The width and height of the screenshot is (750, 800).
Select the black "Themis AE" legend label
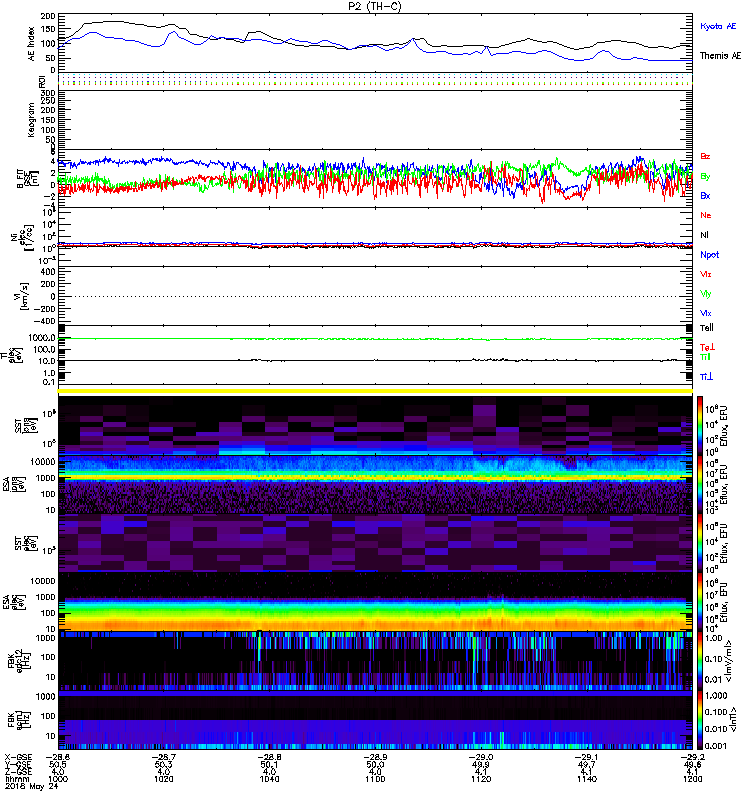click(x=720, y=56)
